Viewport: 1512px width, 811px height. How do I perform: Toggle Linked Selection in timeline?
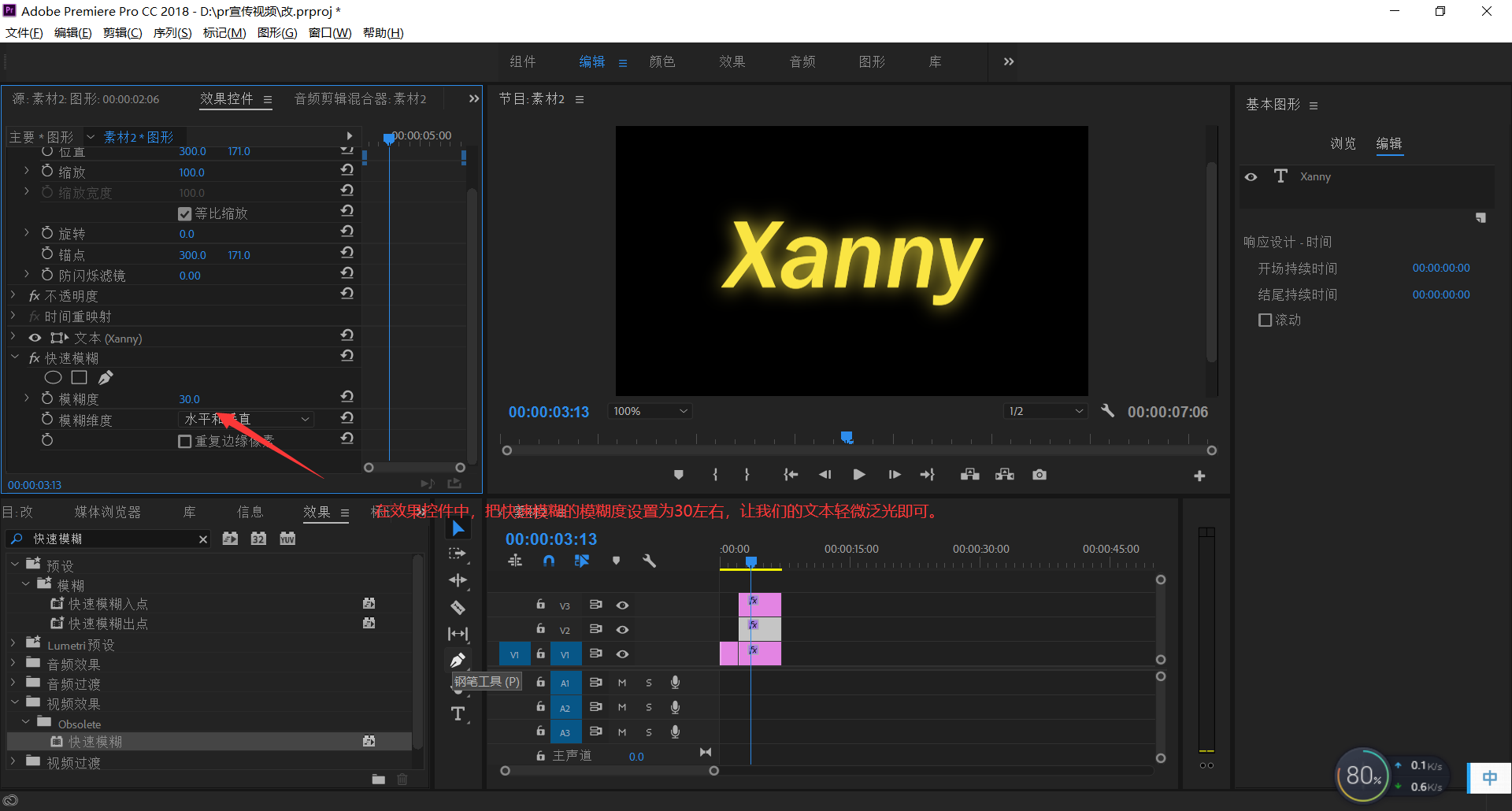(x=582, y=561)
